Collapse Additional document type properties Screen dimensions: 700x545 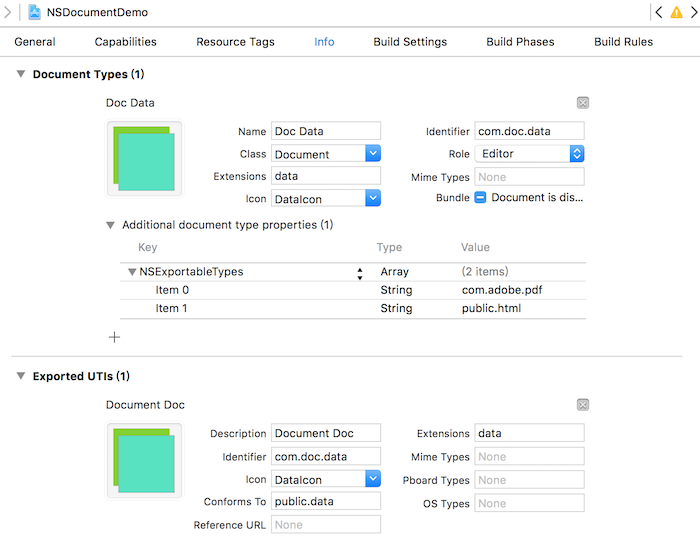[111, 225]
